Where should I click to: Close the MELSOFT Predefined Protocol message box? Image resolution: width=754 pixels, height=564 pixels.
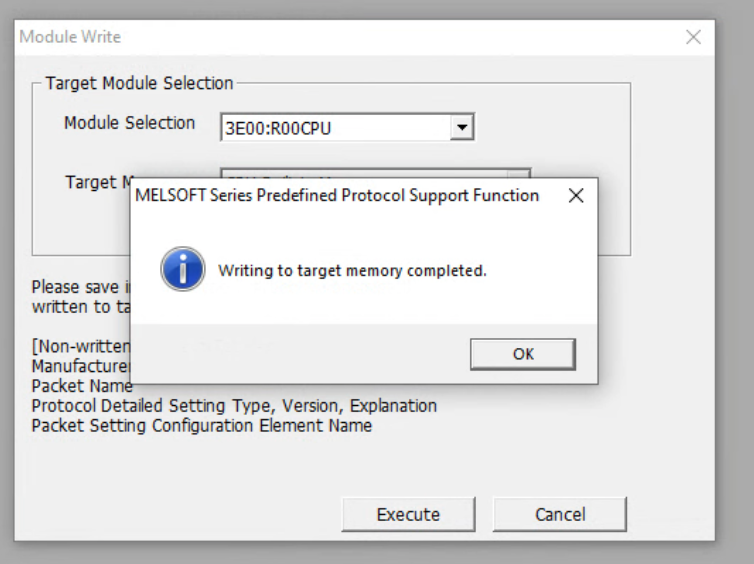coord(576,196)
